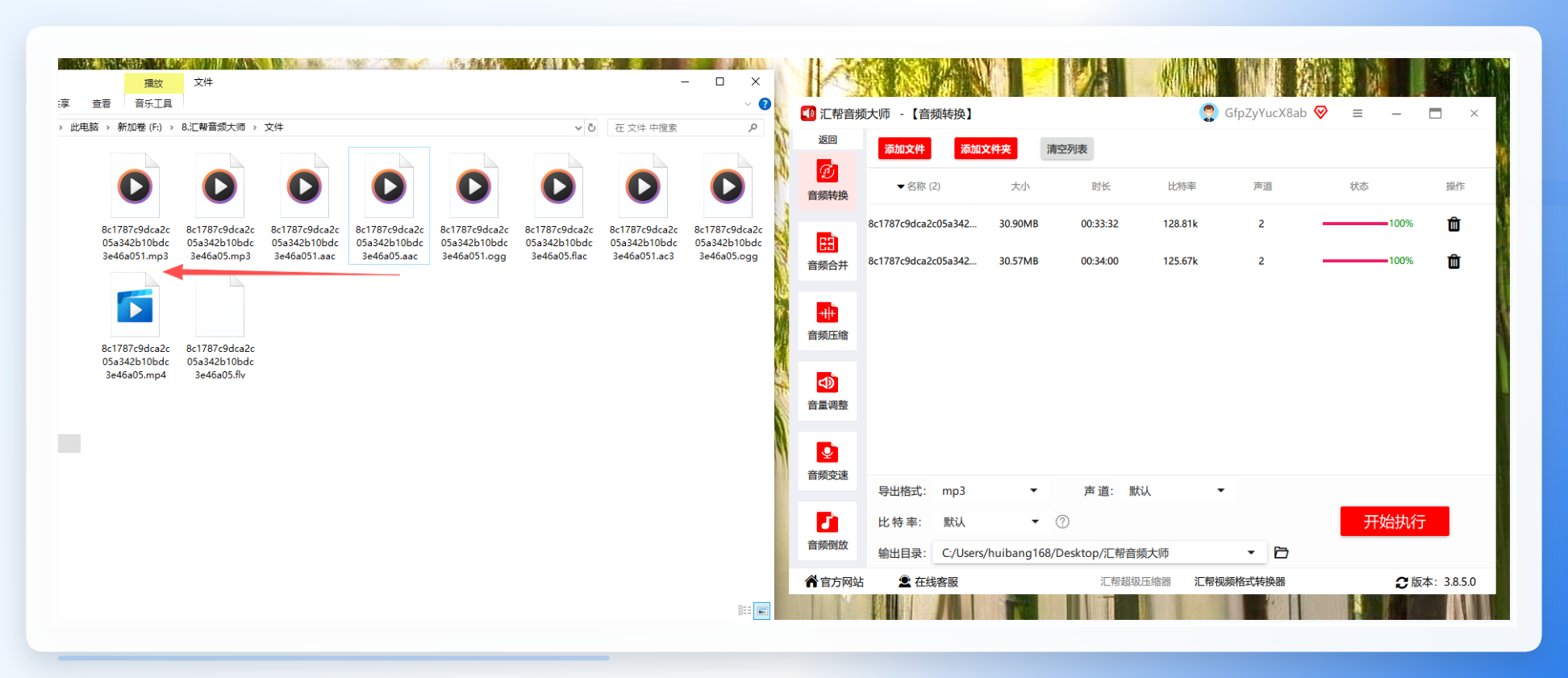Select the 3e46a051.mp3 file in Explorer
Image resolution: width=1568 pixels, height=678 pixels.
136,207
